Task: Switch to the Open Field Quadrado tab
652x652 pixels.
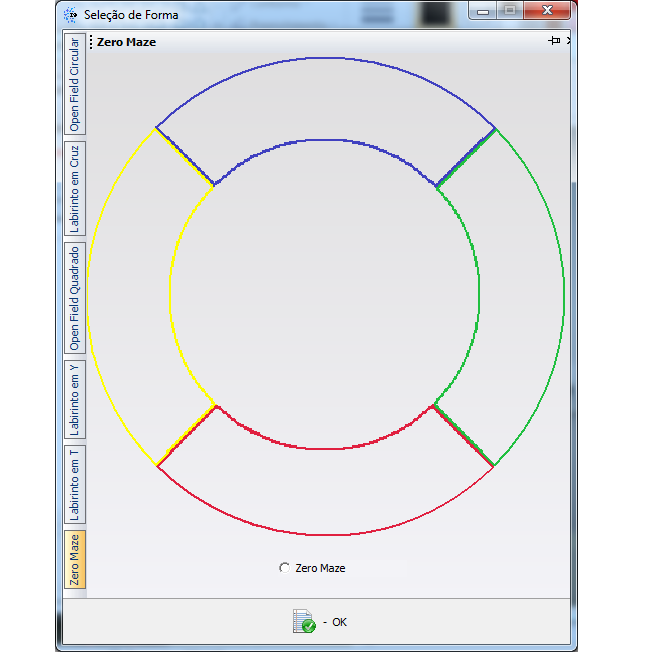Action: click(x=75, y=297)
